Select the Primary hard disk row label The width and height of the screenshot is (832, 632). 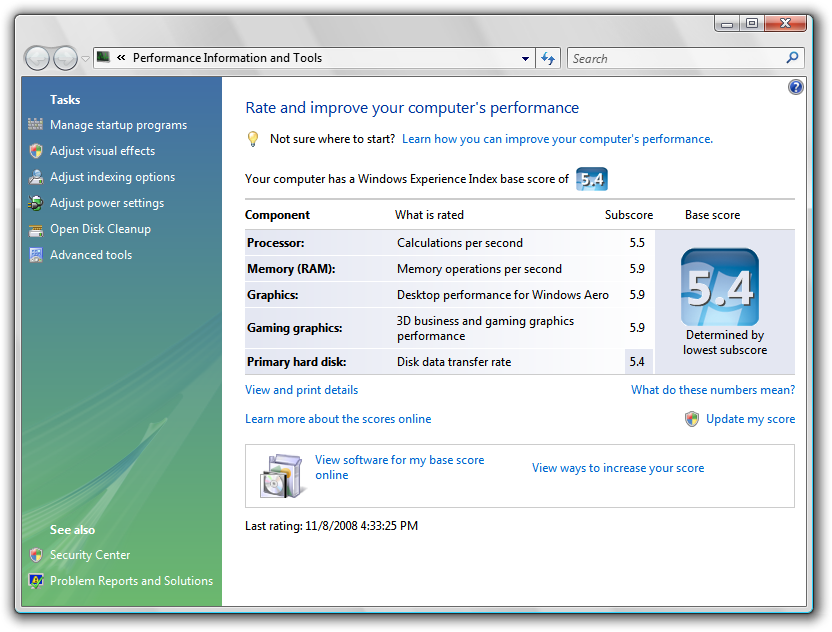[296, 362]
